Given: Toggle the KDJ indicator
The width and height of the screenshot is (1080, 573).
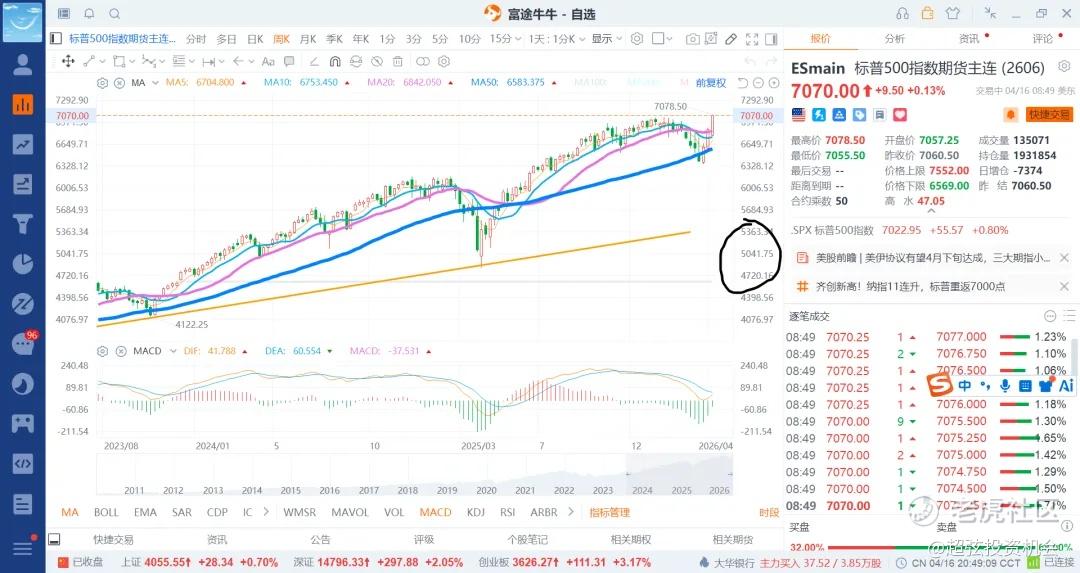Looking at the screenshot, I should 476,512.
